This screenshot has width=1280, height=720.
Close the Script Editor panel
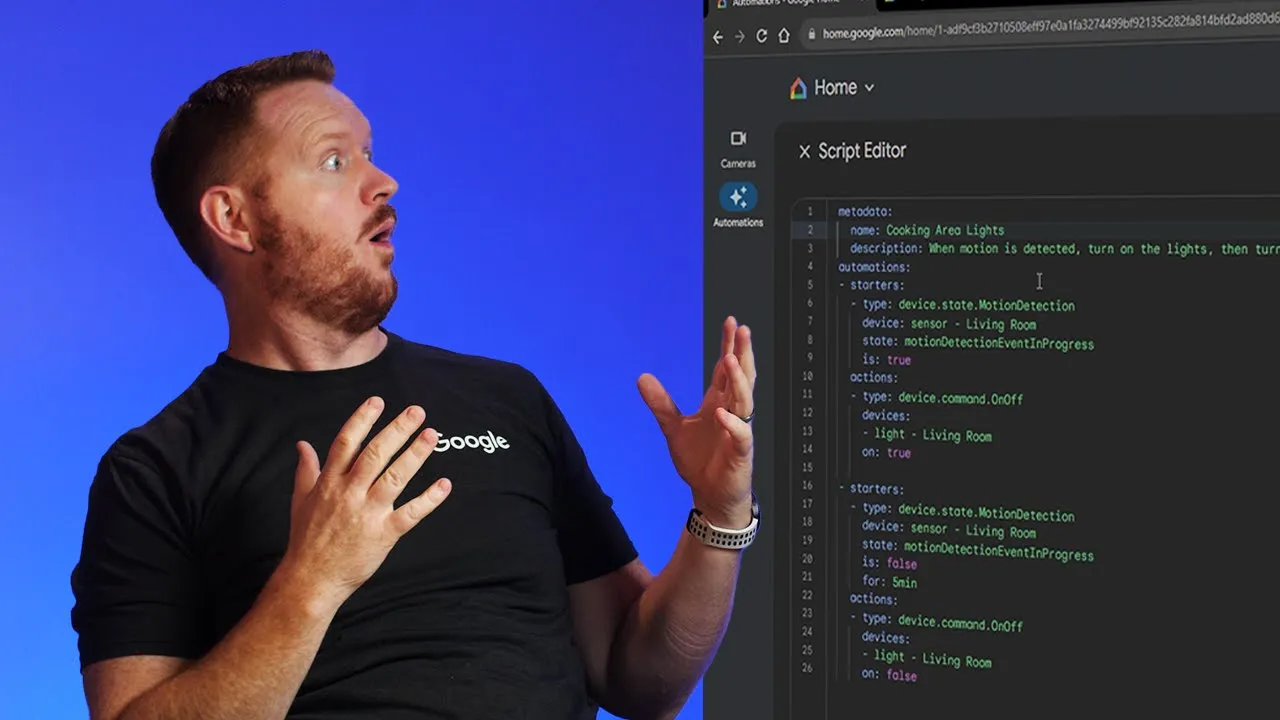click(804, 152)
